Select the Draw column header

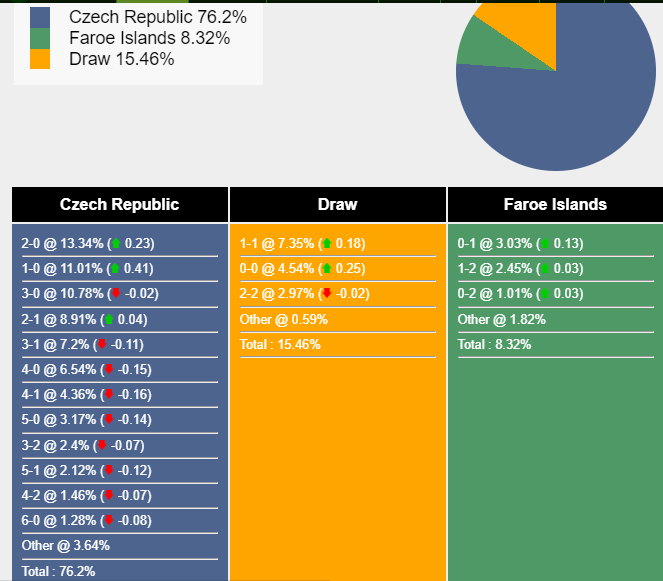[338, 204]
